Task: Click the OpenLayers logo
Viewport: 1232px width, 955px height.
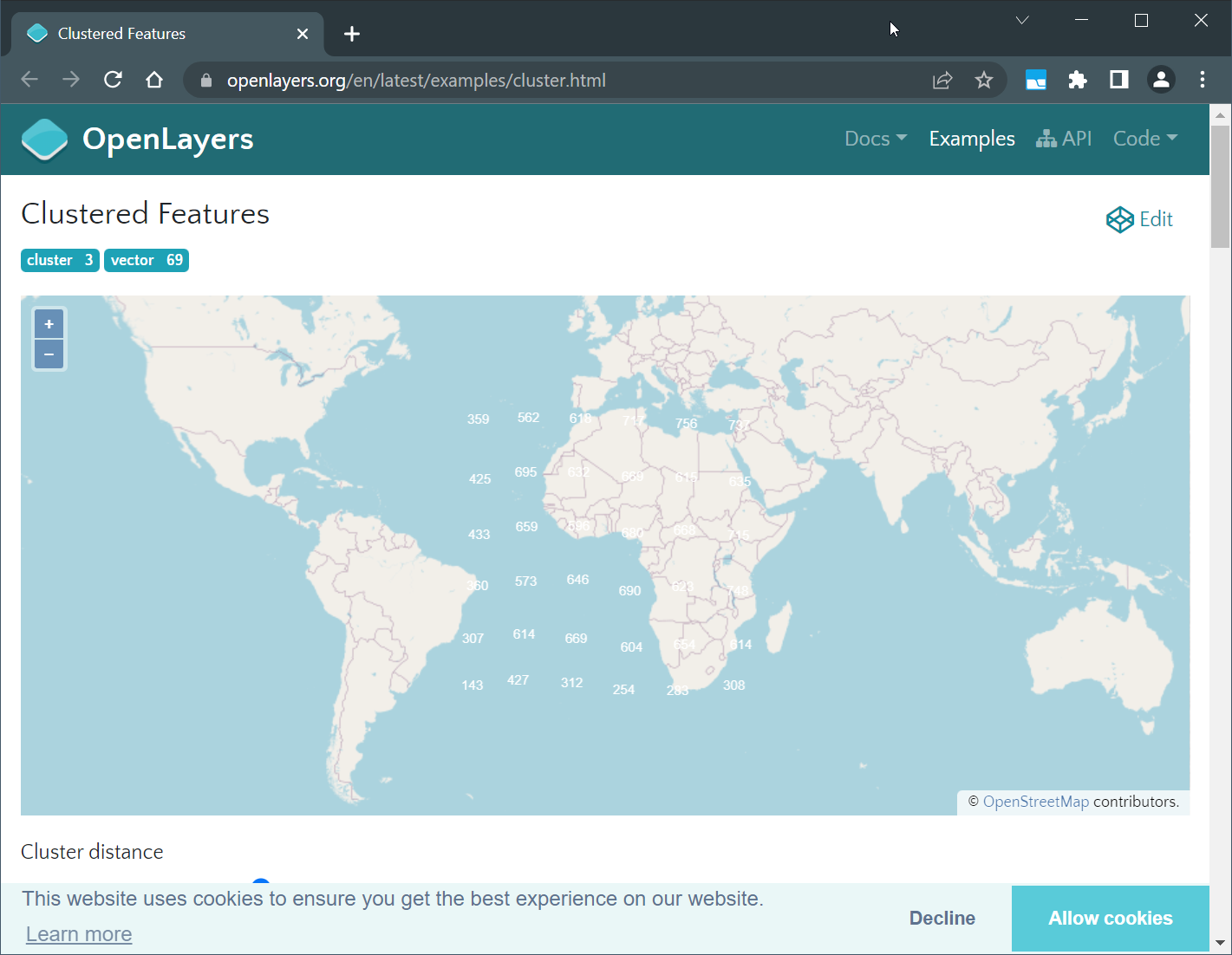Action: (44, 139)
